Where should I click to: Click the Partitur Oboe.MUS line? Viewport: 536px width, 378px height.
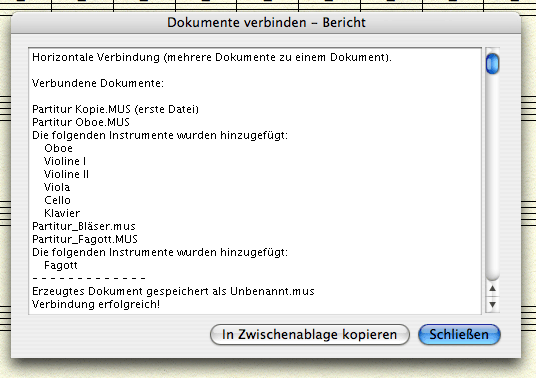pos(81,122)
